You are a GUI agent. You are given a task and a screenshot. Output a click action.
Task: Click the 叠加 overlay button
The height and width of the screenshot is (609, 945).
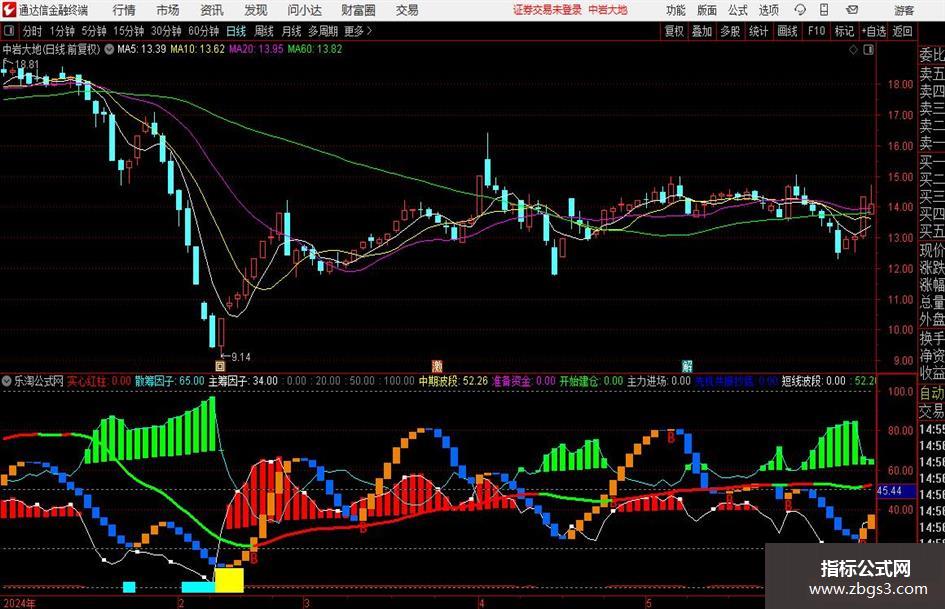coord(702,31)
